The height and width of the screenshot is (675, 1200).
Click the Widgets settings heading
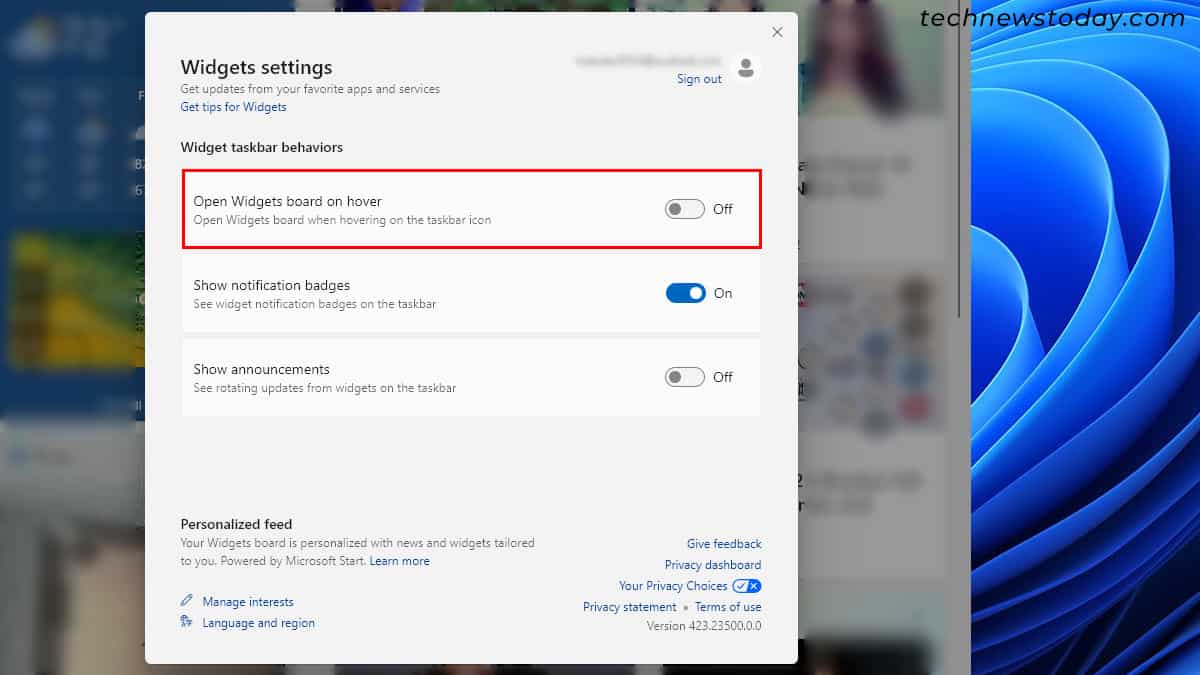tap(256, 67)
